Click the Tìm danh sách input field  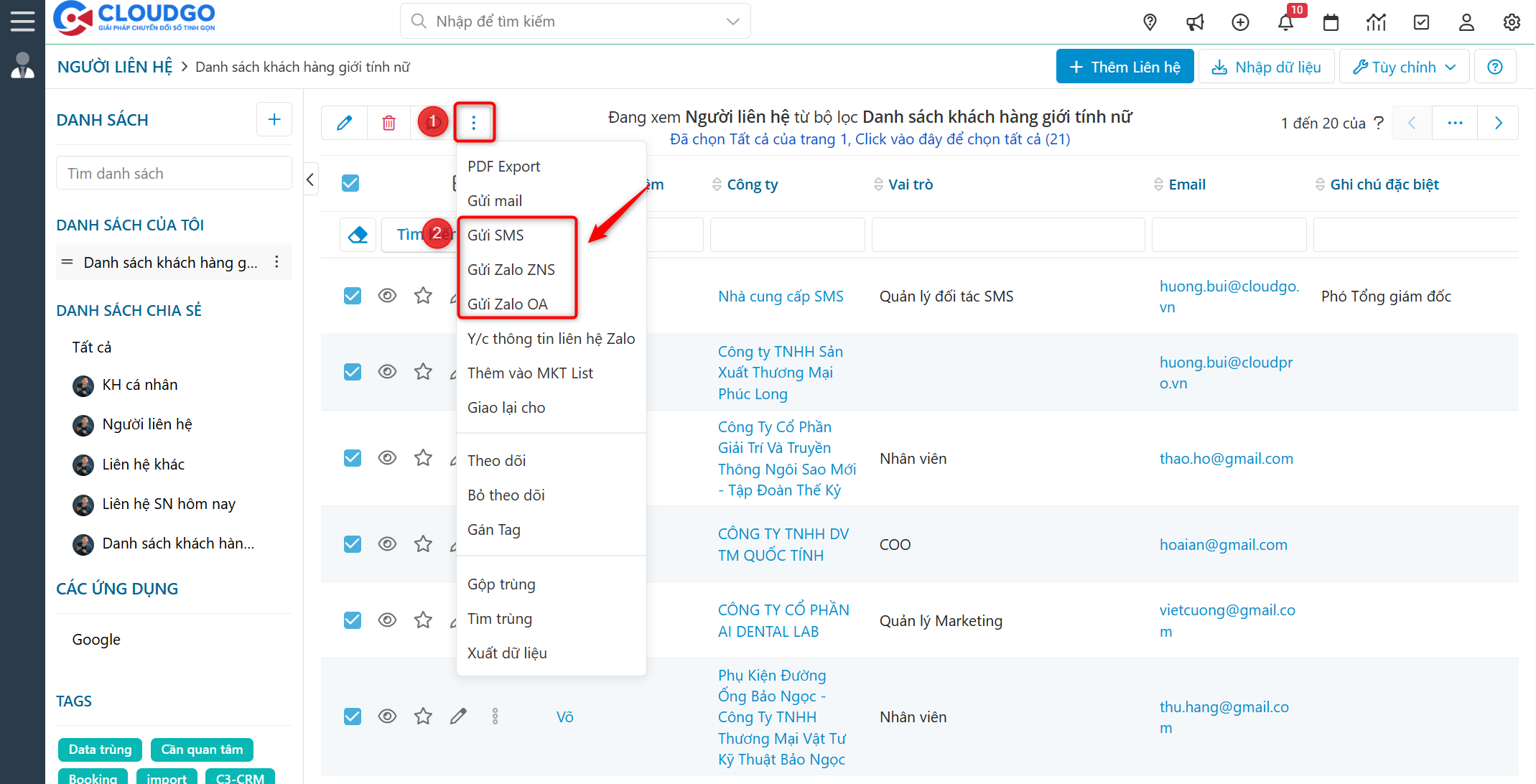click(174, 174)
